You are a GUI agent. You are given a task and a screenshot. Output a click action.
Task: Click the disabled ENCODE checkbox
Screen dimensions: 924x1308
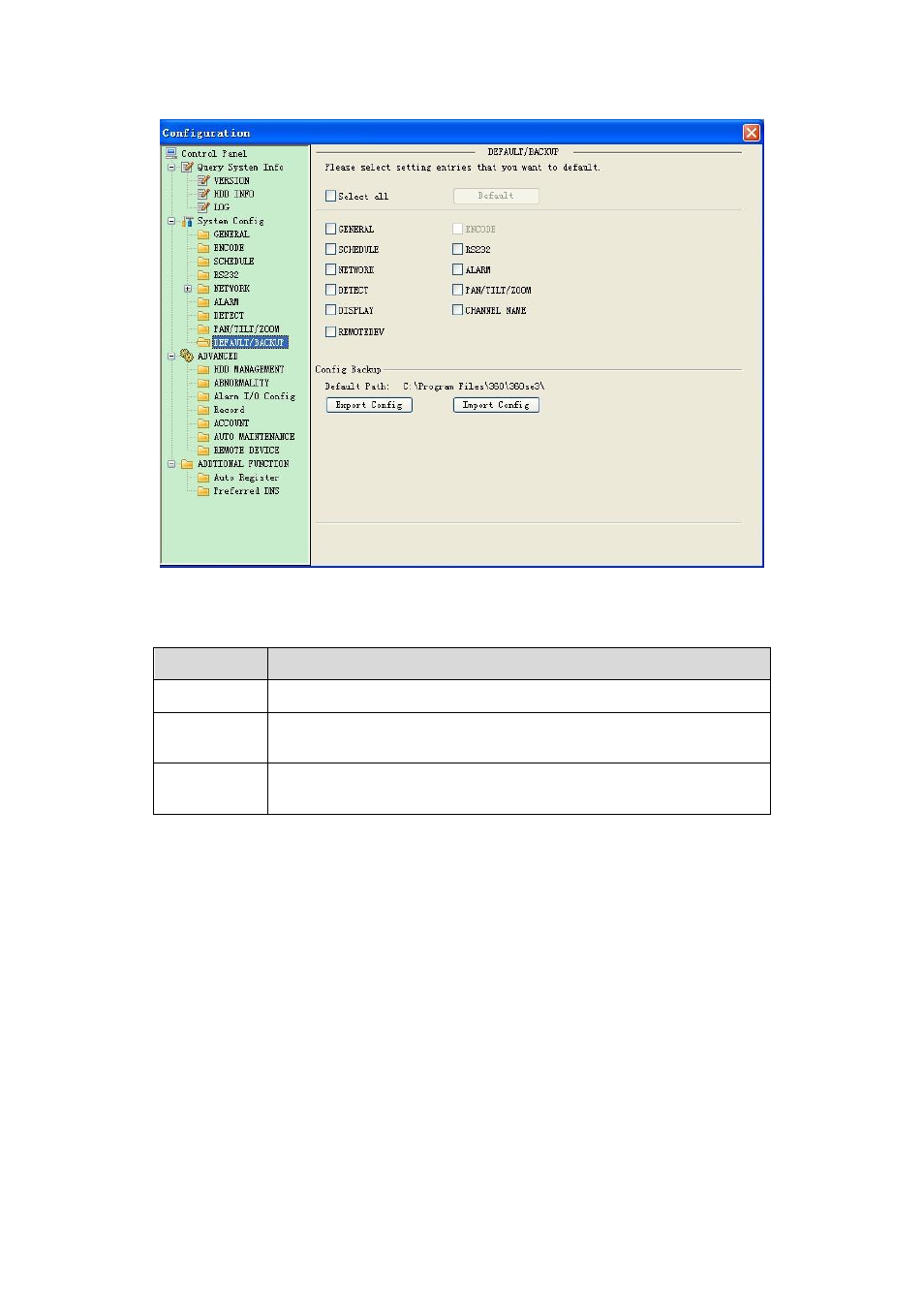coord(457,229)
